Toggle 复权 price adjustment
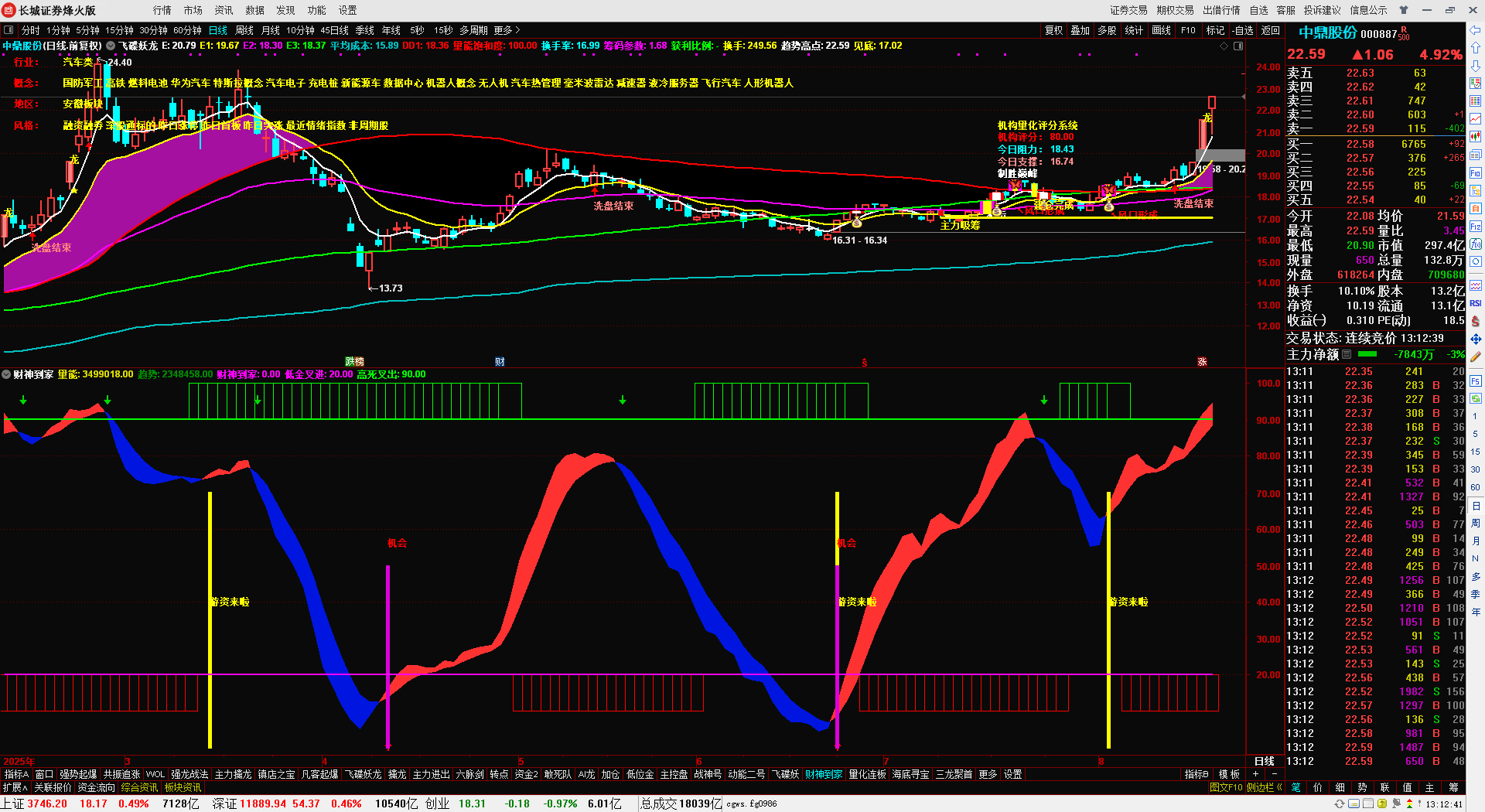The height and width of the screenshot is (812, 1485). coord(1054,30)
